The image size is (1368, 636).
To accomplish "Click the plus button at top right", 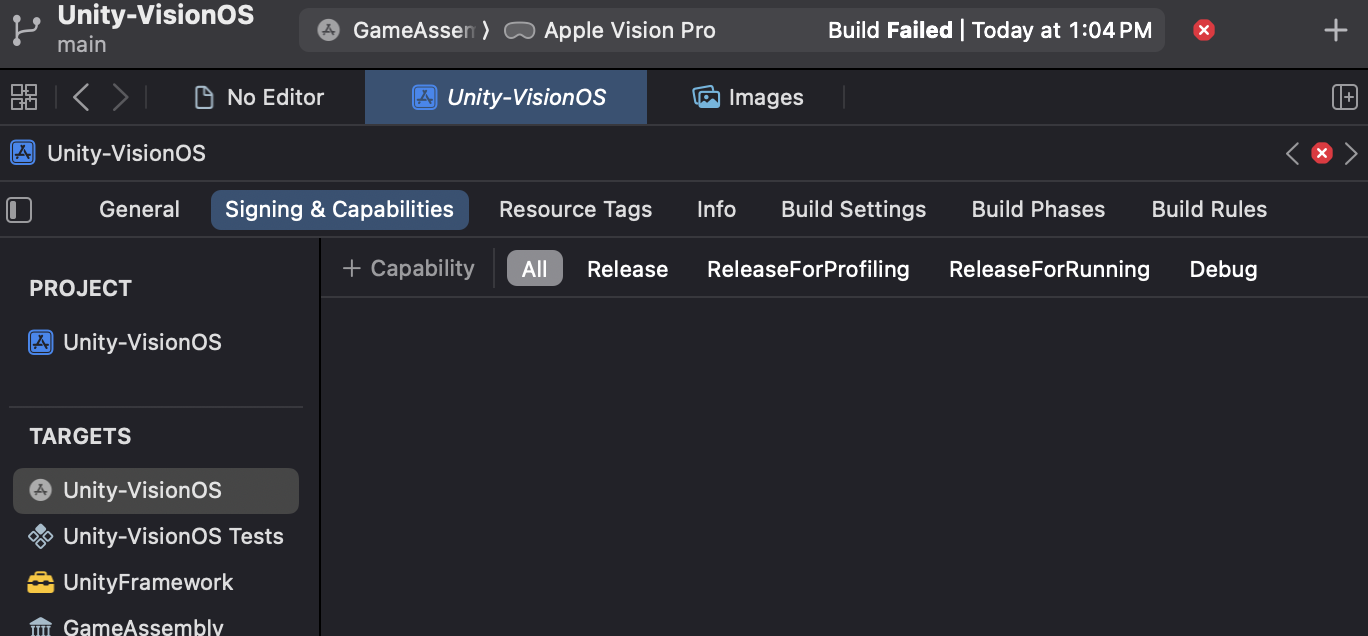I will point(1335,30).
